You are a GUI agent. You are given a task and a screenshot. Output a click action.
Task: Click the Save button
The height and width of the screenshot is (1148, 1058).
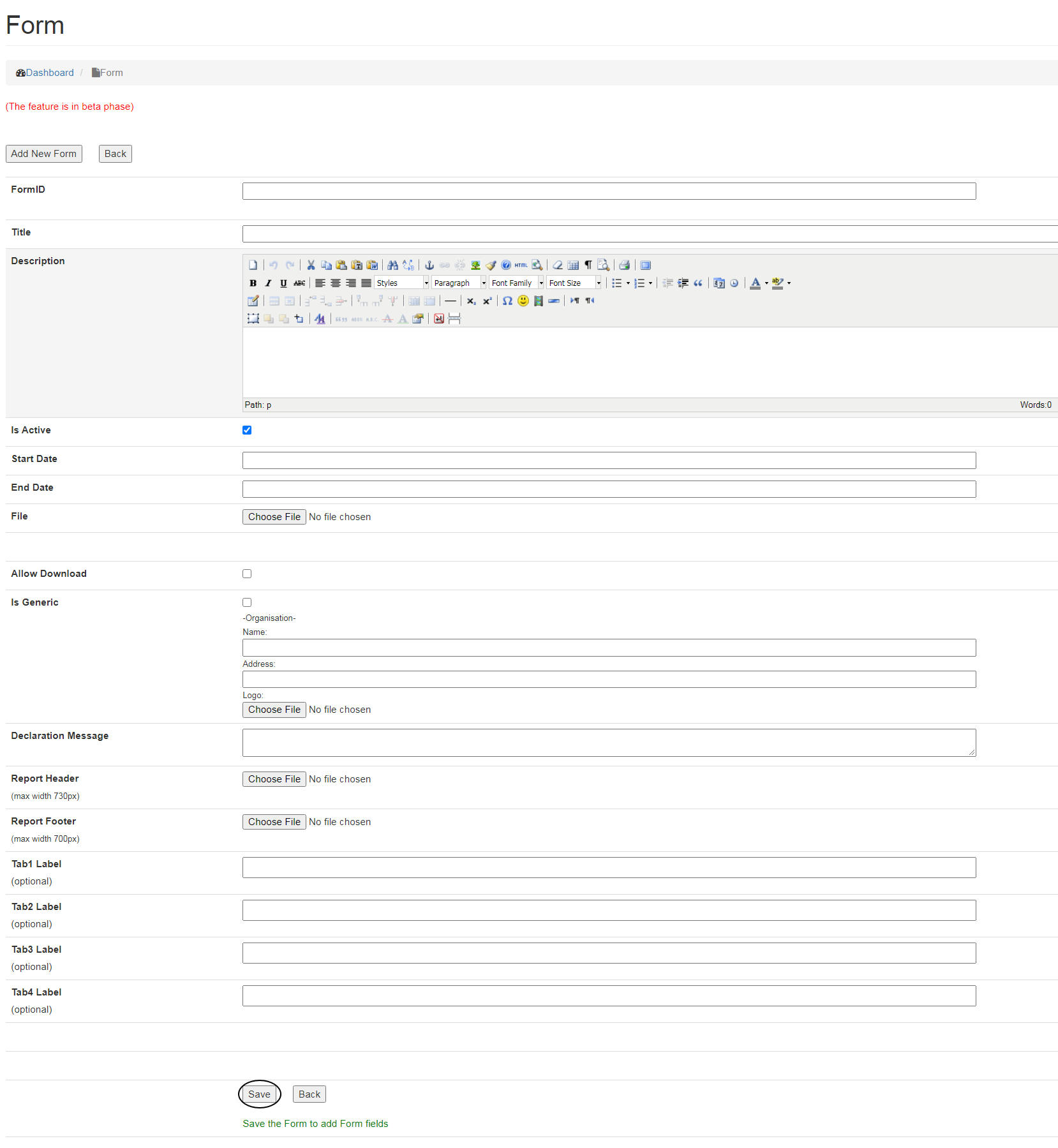pyautogui.click(x=259, y=1094)
